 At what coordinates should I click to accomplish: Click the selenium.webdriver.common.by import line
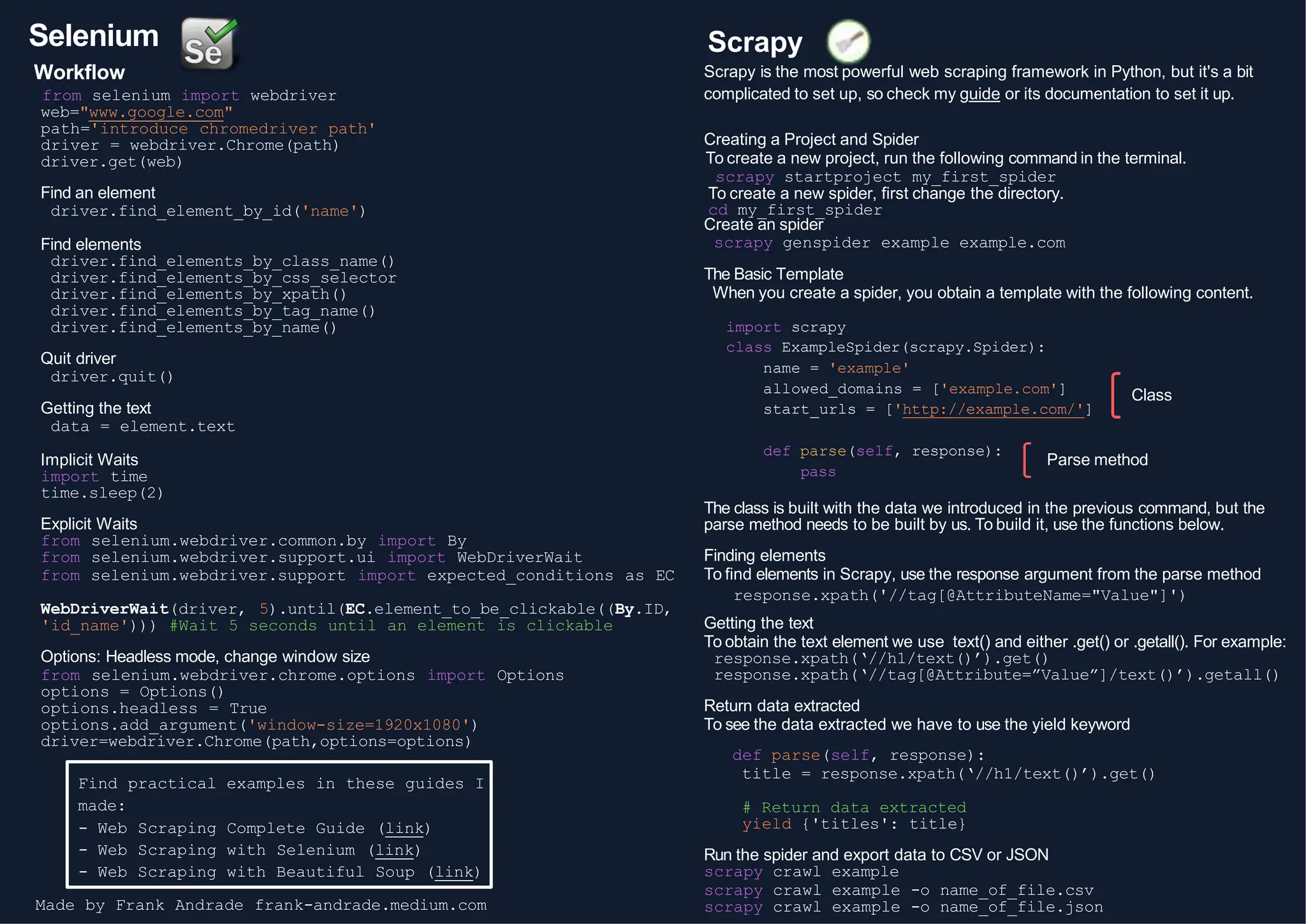pos(254,541)
